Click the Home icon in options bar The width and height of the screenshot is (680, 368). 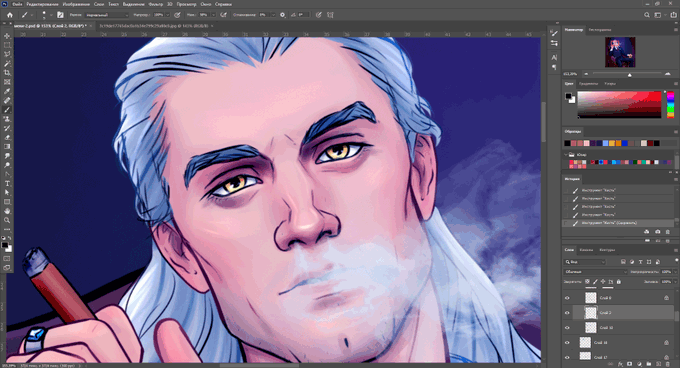point(10,15)
